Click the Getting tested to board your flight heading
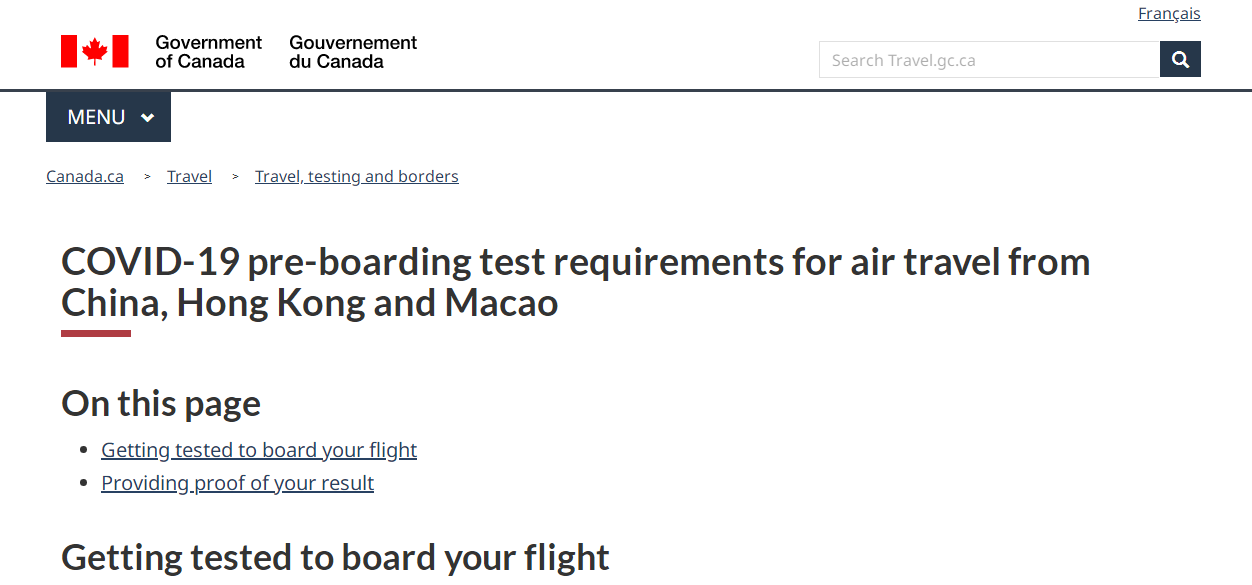The width and height of the screenshot is (1252, 585). pos(335,557)
